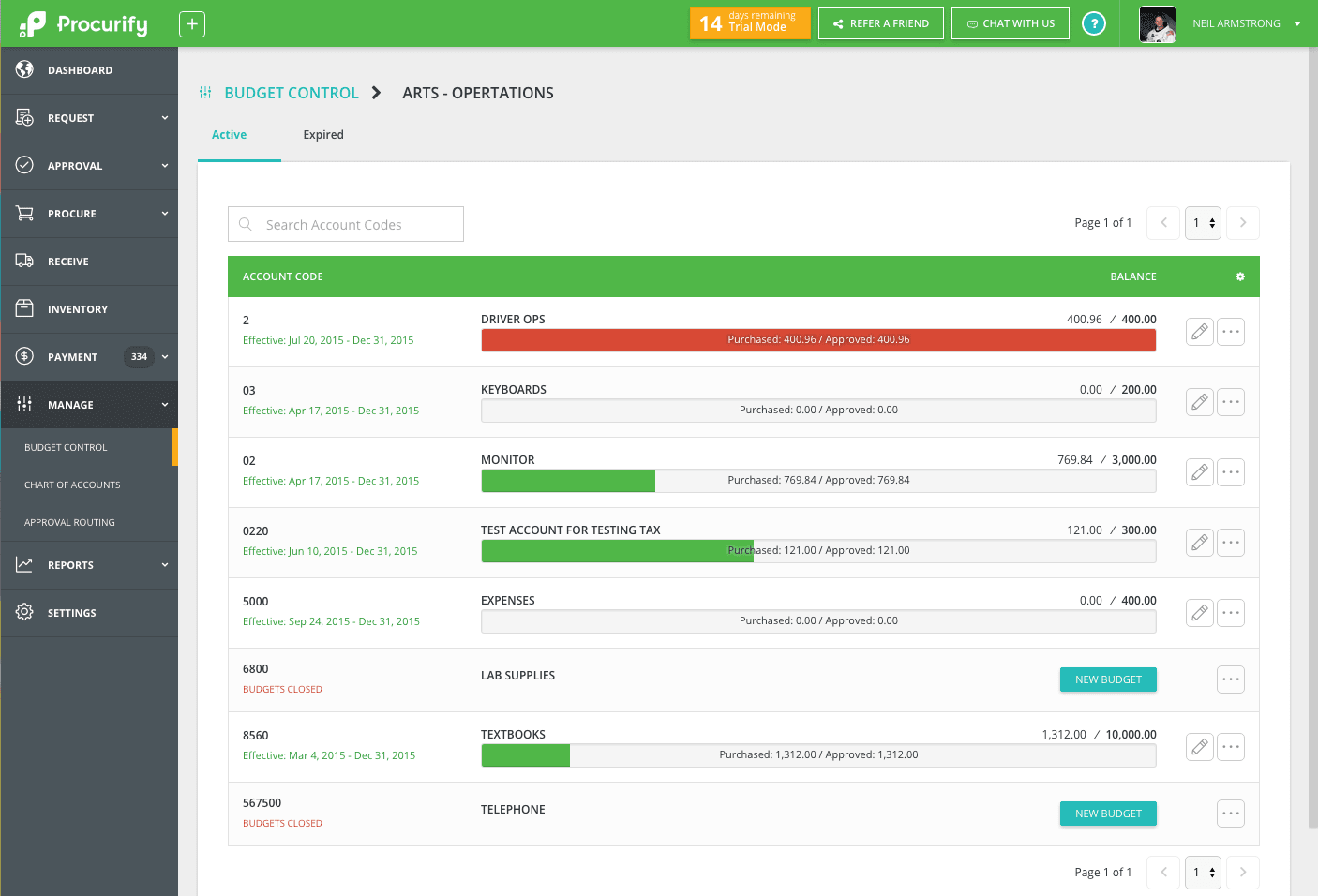Edit the TEXTBOOKS budget with pencil icon

1199,747
